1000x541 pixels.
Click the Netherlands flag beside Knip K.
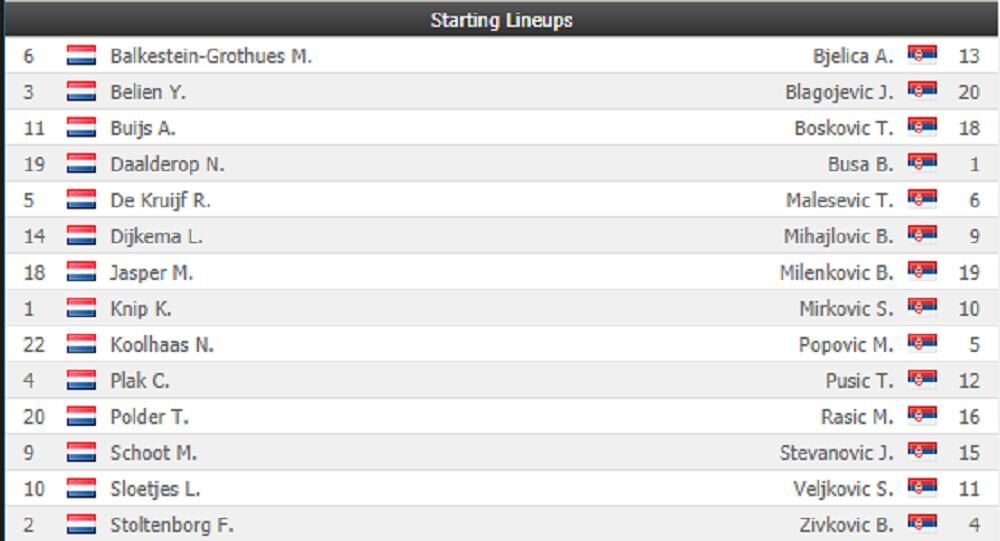point(81,309)
